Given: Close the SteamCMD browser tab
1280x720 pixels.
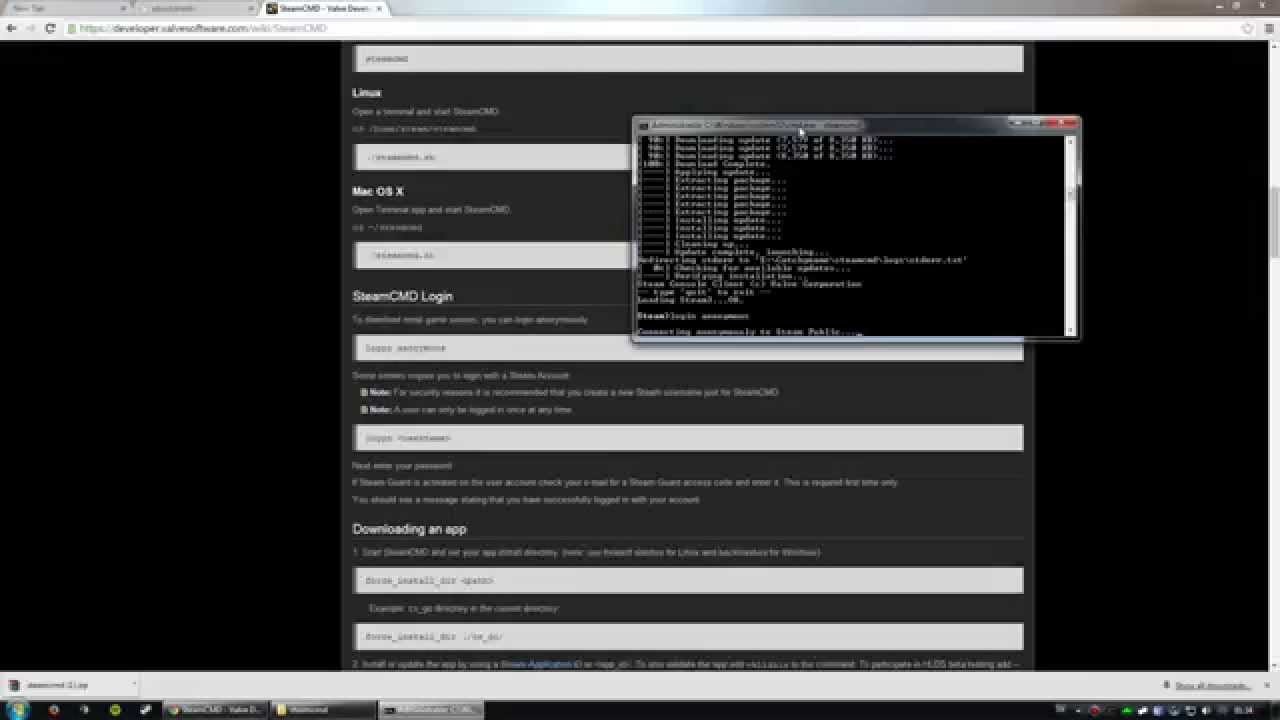Looking at the screenshot, I should pos(378,8).
